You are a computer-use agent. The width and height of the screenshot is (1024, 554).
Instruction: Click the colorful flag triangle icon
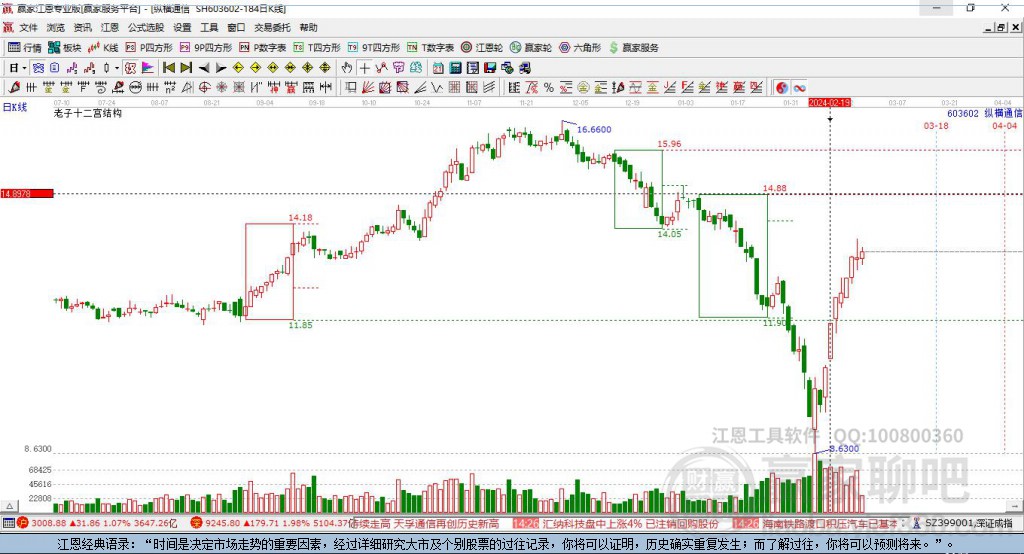(148, 68)
